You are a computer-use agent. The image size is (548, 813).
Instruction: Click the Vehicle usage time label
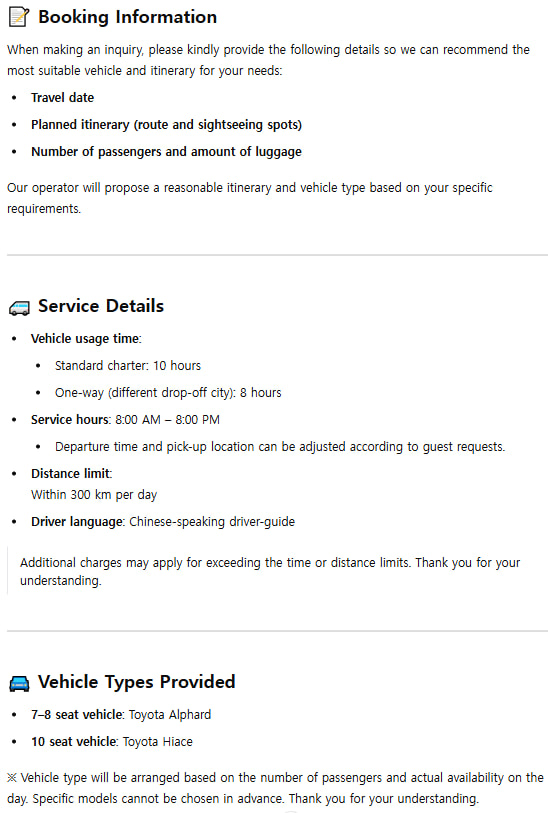(x=86, y=339)
